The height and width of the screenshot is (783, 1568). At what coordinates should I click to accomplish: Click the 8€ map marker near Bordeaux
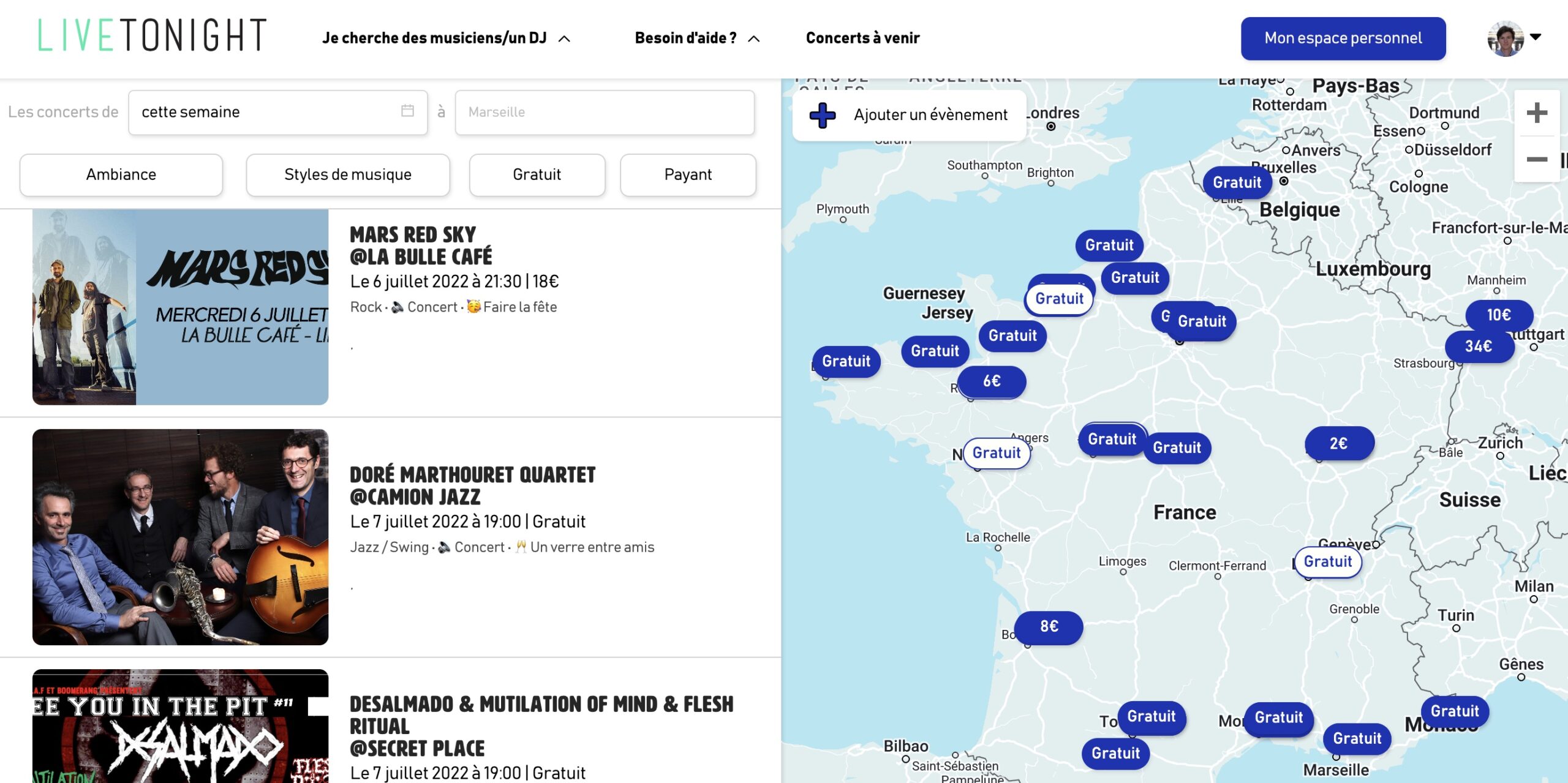pos(1049,627)
